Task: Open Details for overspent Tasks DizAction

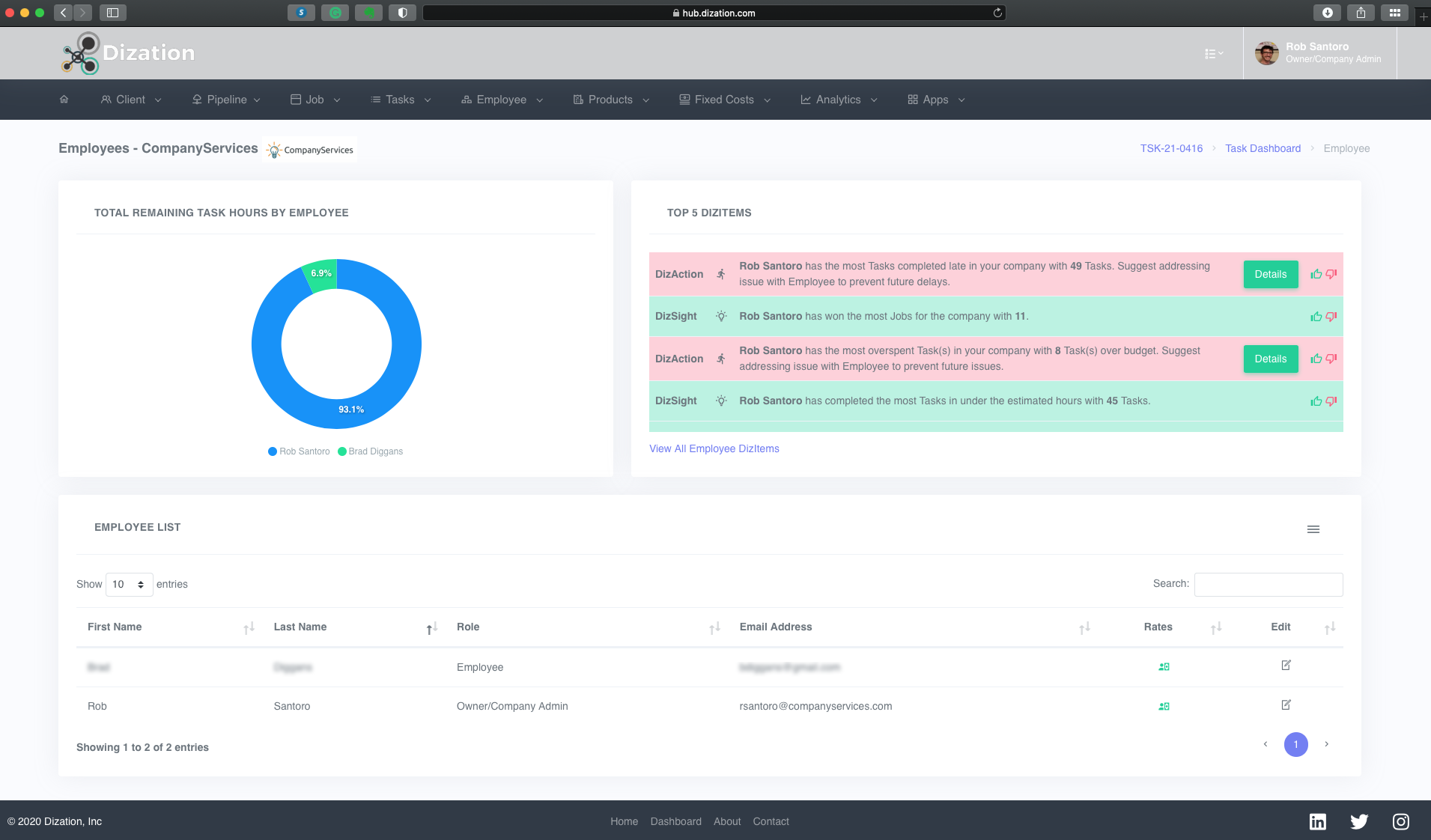Action: pos(1271,359)
